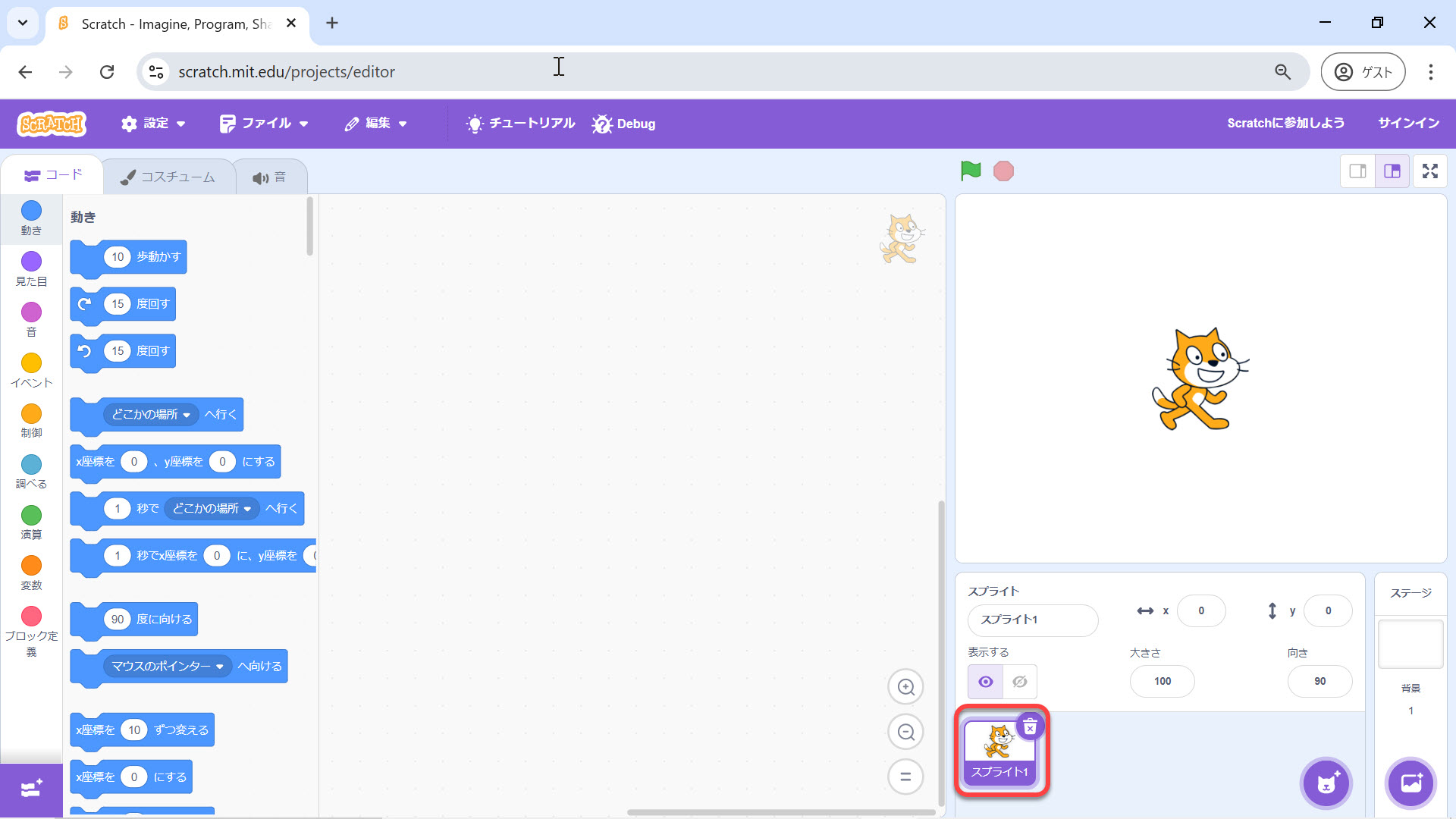Select the 音 sound block category

pyautogui.click(x=31, y=320)
